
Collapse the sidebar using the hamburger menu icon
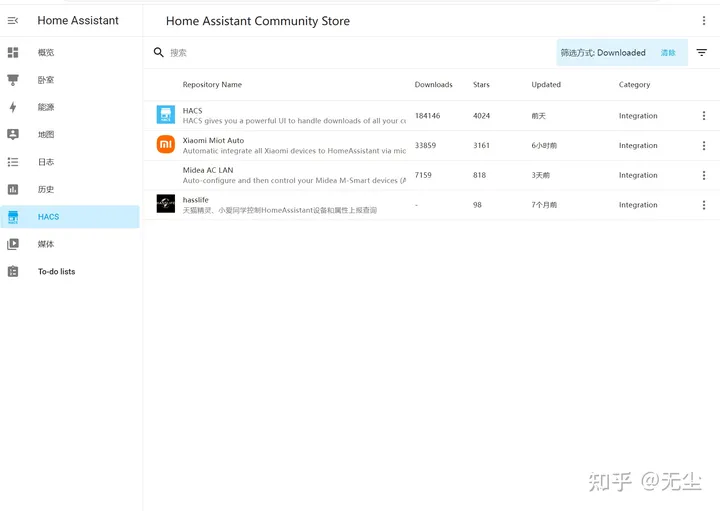pos(13,21)
